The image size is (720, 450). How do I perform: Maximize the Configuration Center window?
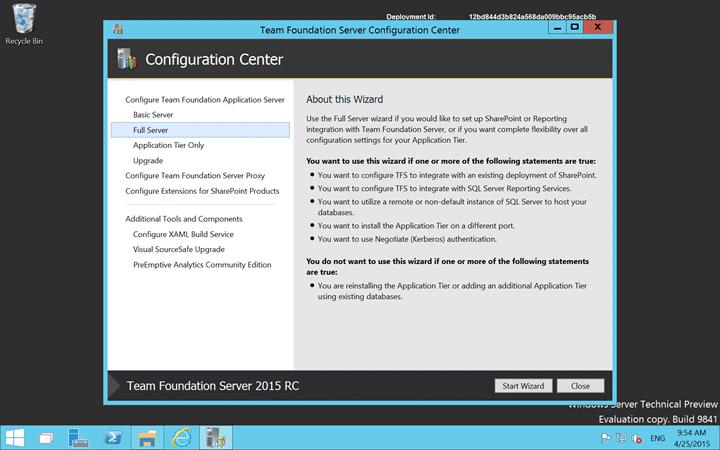point(574,27)
